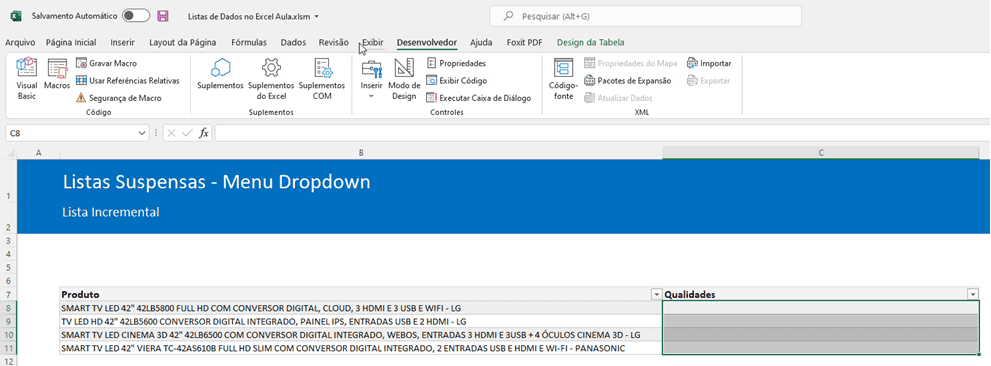Select row 7 header
Viewport: 991px width, 366px height.
click(8, 295)
